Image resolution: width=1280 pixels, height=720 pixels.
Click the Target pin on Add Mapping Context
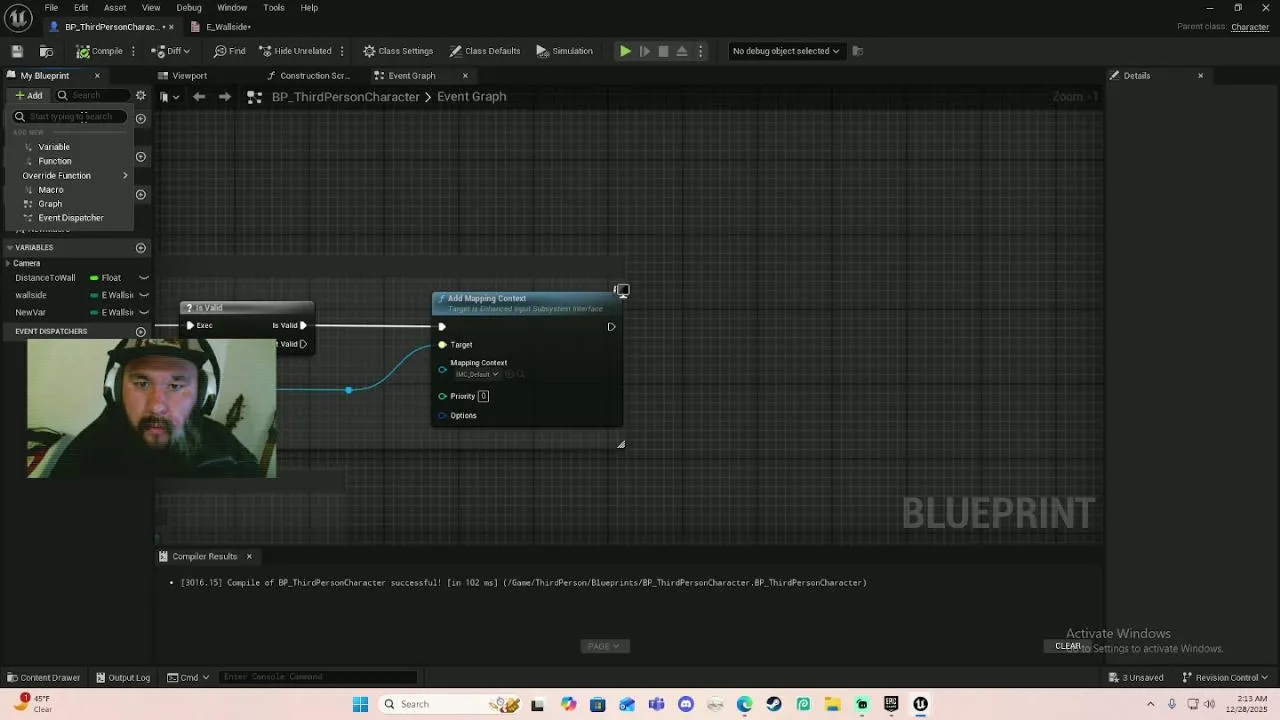[x=442, y=345]
